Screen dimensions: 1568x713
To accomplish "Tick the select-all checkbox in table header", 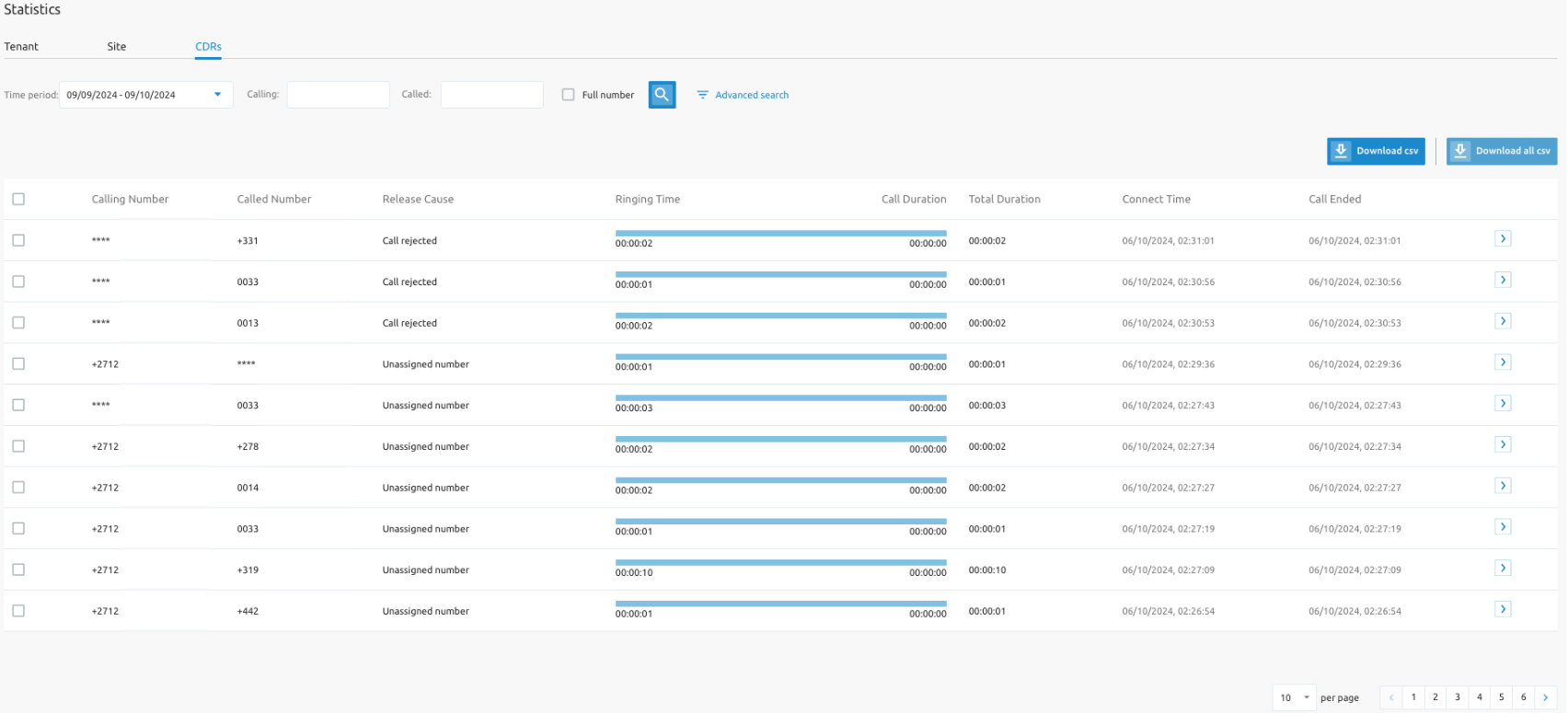I will tap(18, 199).
